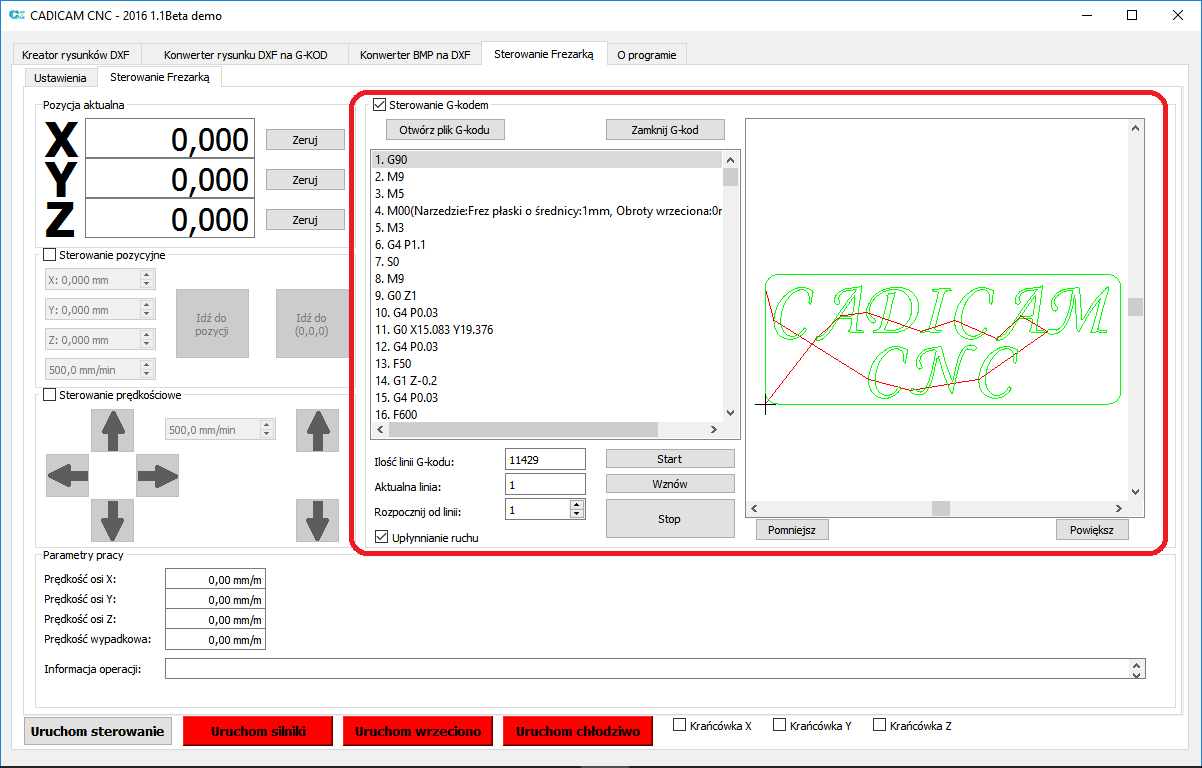
Task: Select G-code line '1. G90'
Action: [x=547, y=160]
